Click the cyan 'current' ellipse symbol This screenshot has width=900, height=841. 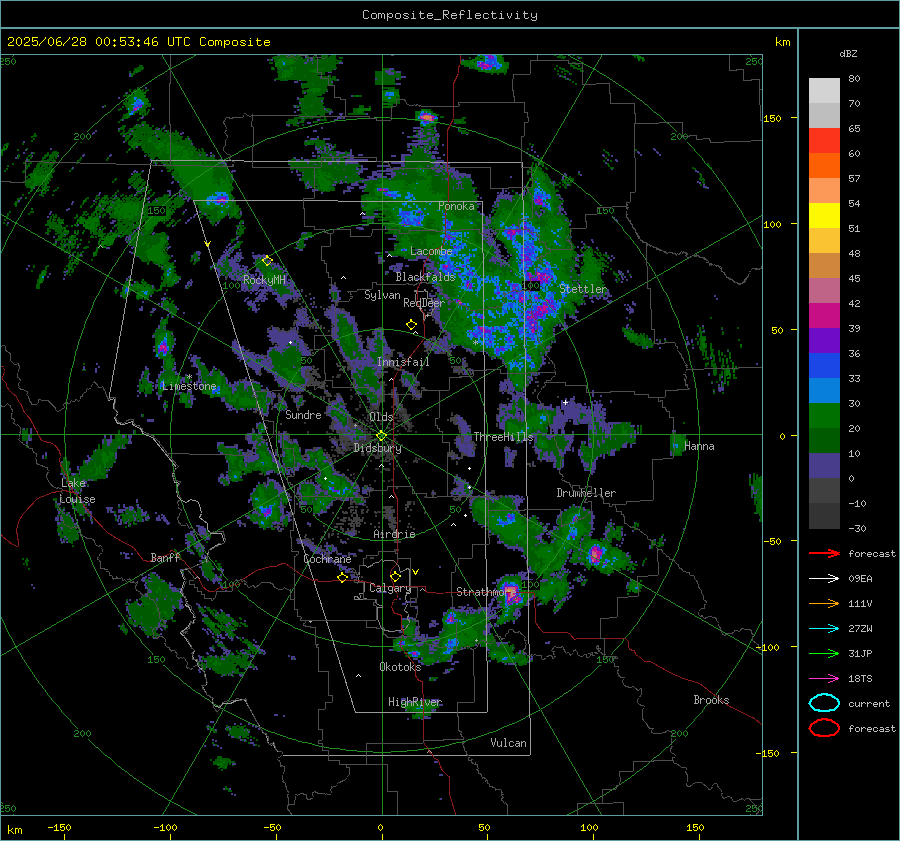[x=824, y=703]
